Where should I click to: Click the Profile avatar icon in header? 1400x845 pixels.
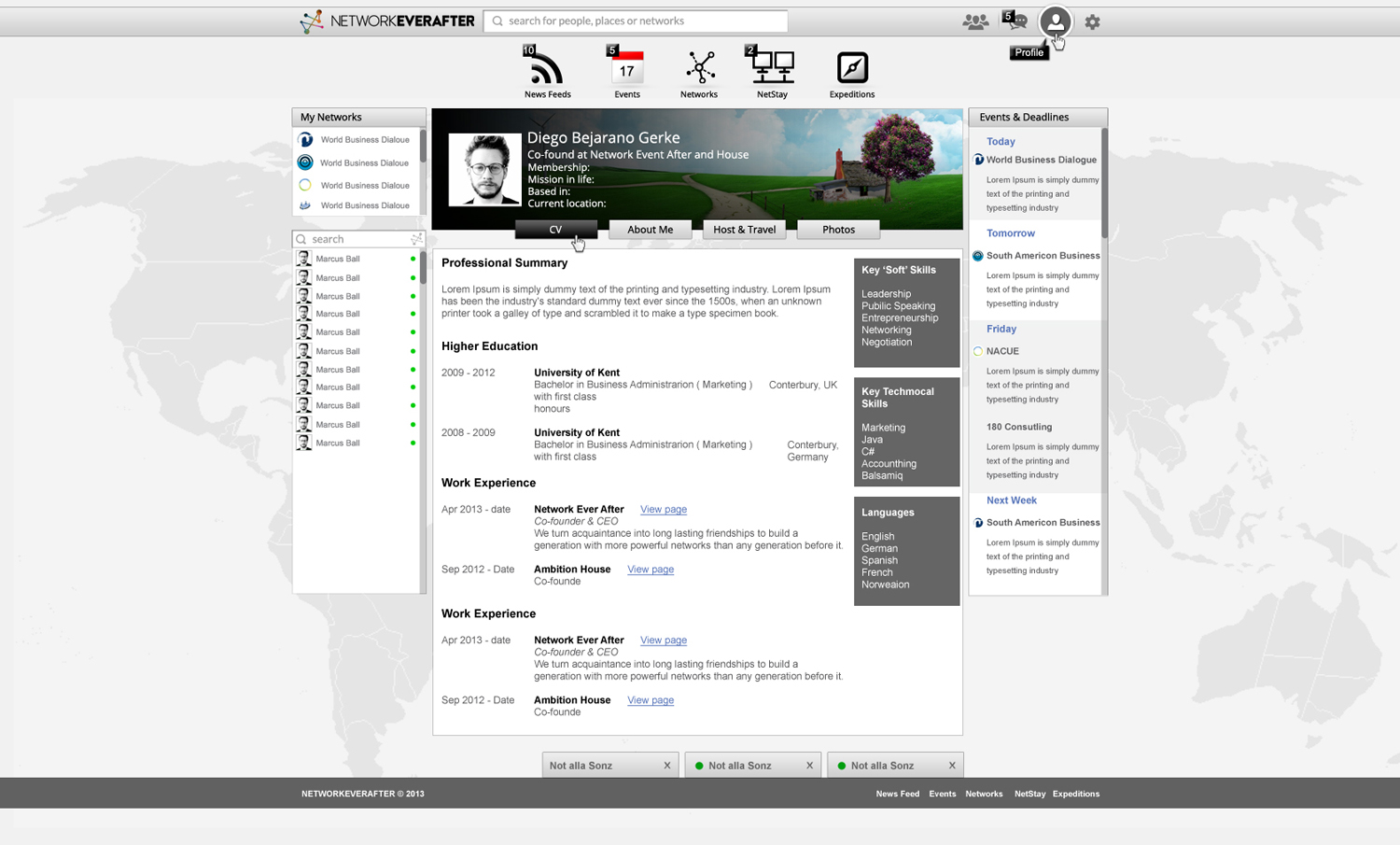pos(1055,21)
